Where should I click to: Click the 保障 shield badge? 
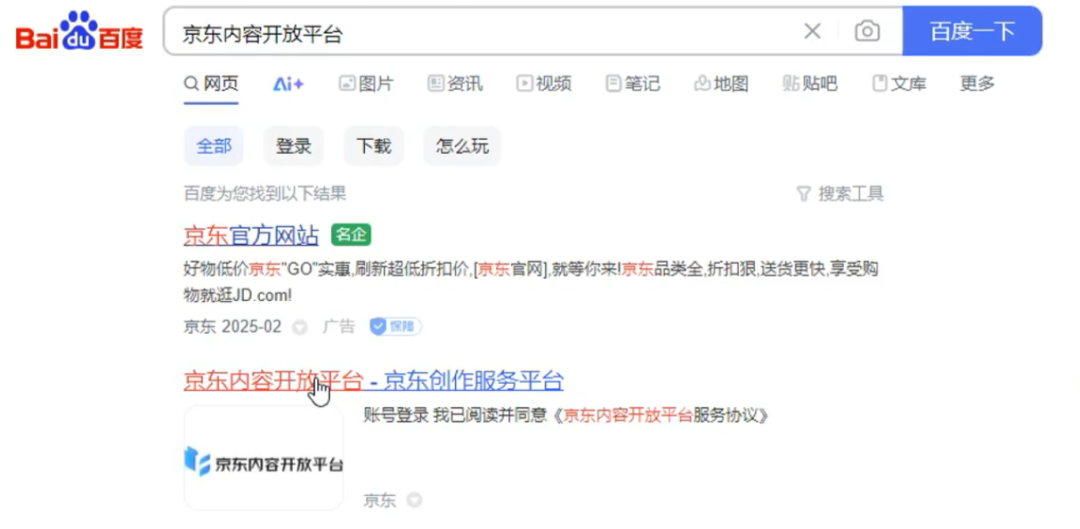coord(395,326)
